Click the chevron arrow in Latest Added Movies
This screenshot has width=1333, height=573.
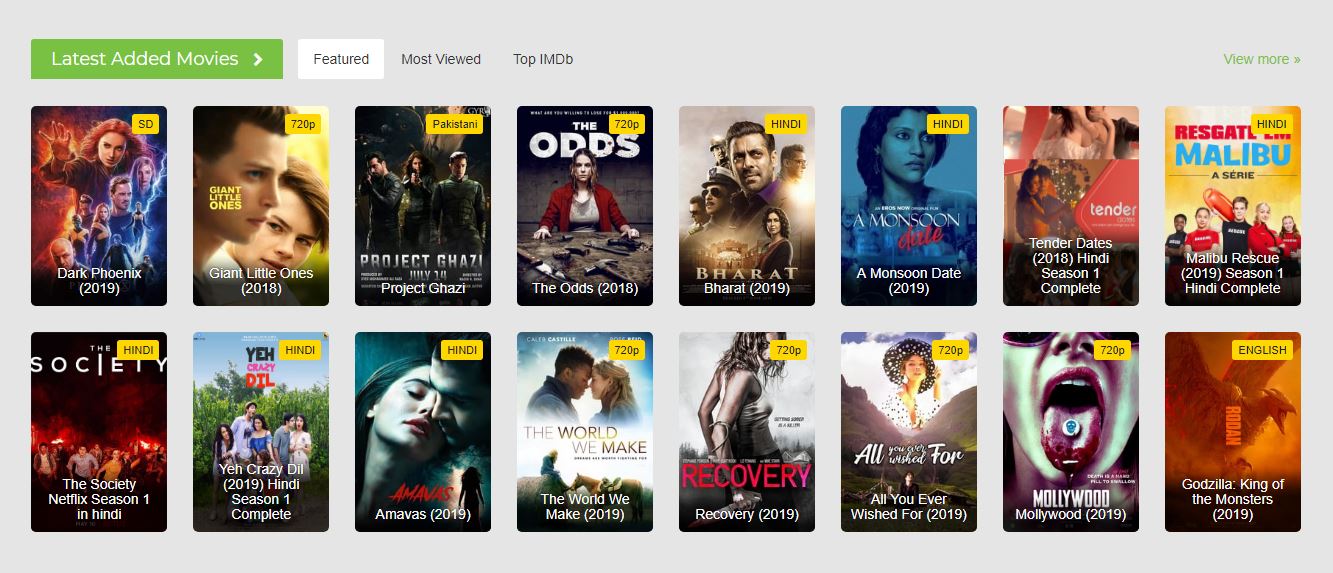[x=258, y=59]
